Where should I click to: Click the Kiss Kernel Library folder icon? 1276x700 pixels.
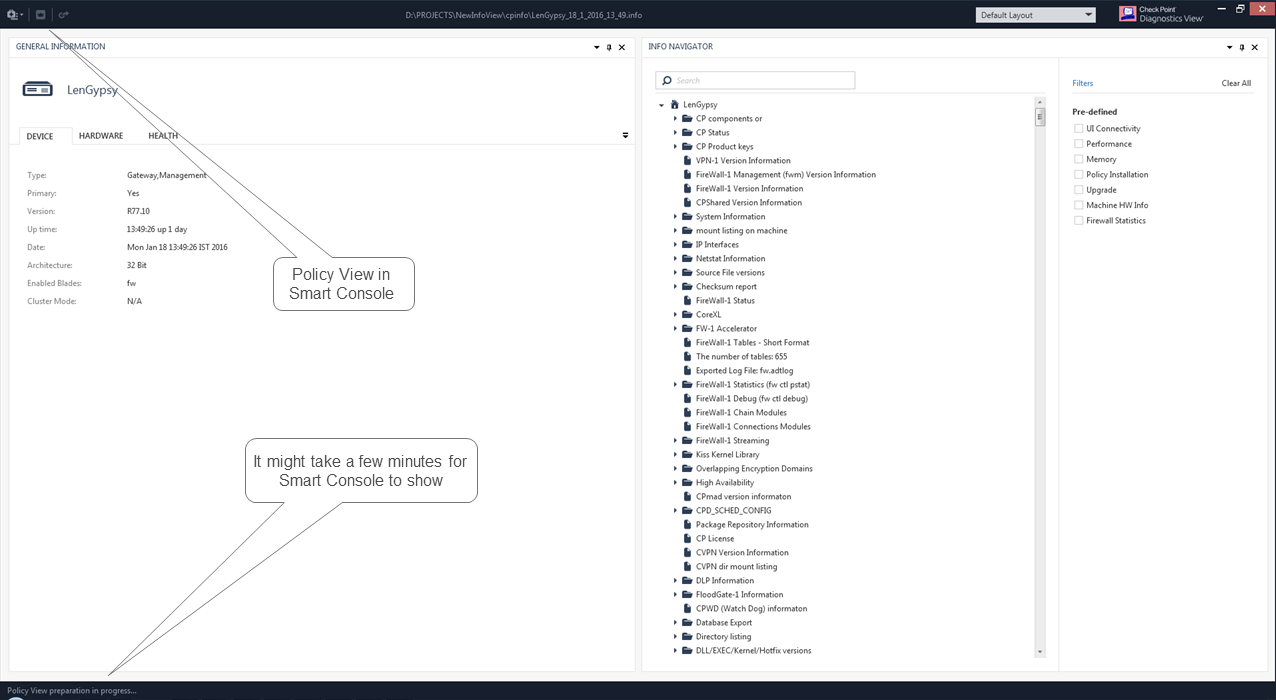pyautogui.click(x=687, y=455)
